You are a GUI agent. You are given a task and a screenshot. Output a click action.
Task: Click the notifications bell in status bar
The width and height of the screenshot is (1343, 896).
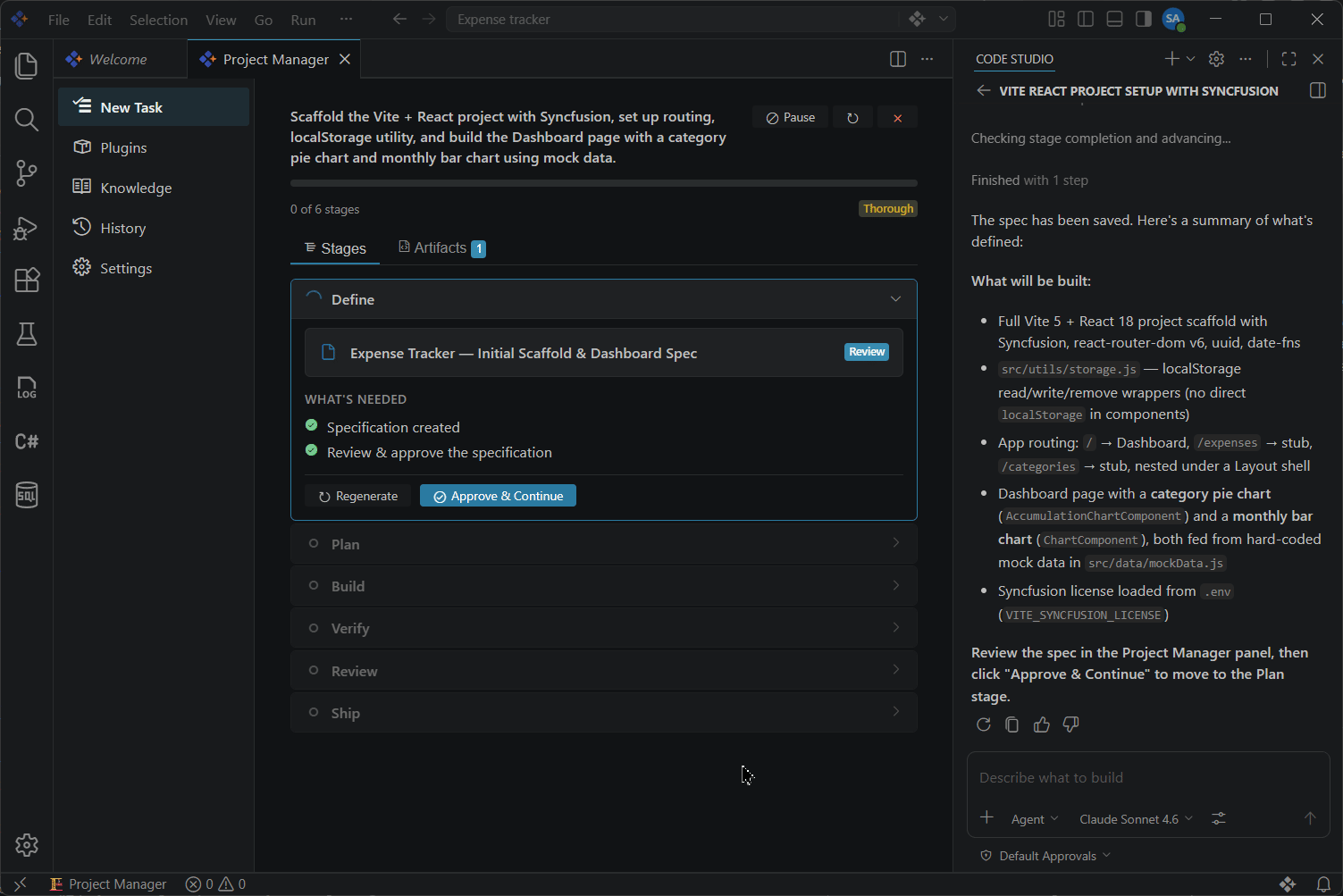(1323, 884)
